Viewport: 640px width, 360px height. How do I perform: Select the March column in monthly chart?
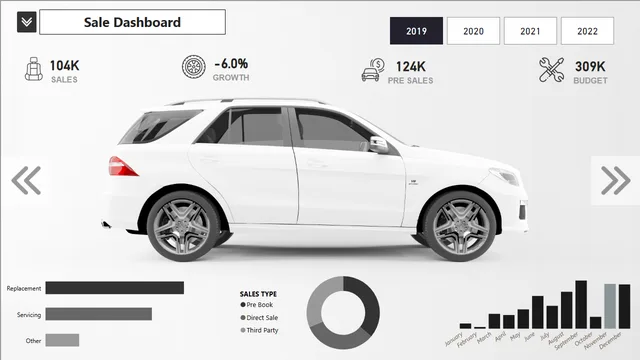click(x=494, y=321)
